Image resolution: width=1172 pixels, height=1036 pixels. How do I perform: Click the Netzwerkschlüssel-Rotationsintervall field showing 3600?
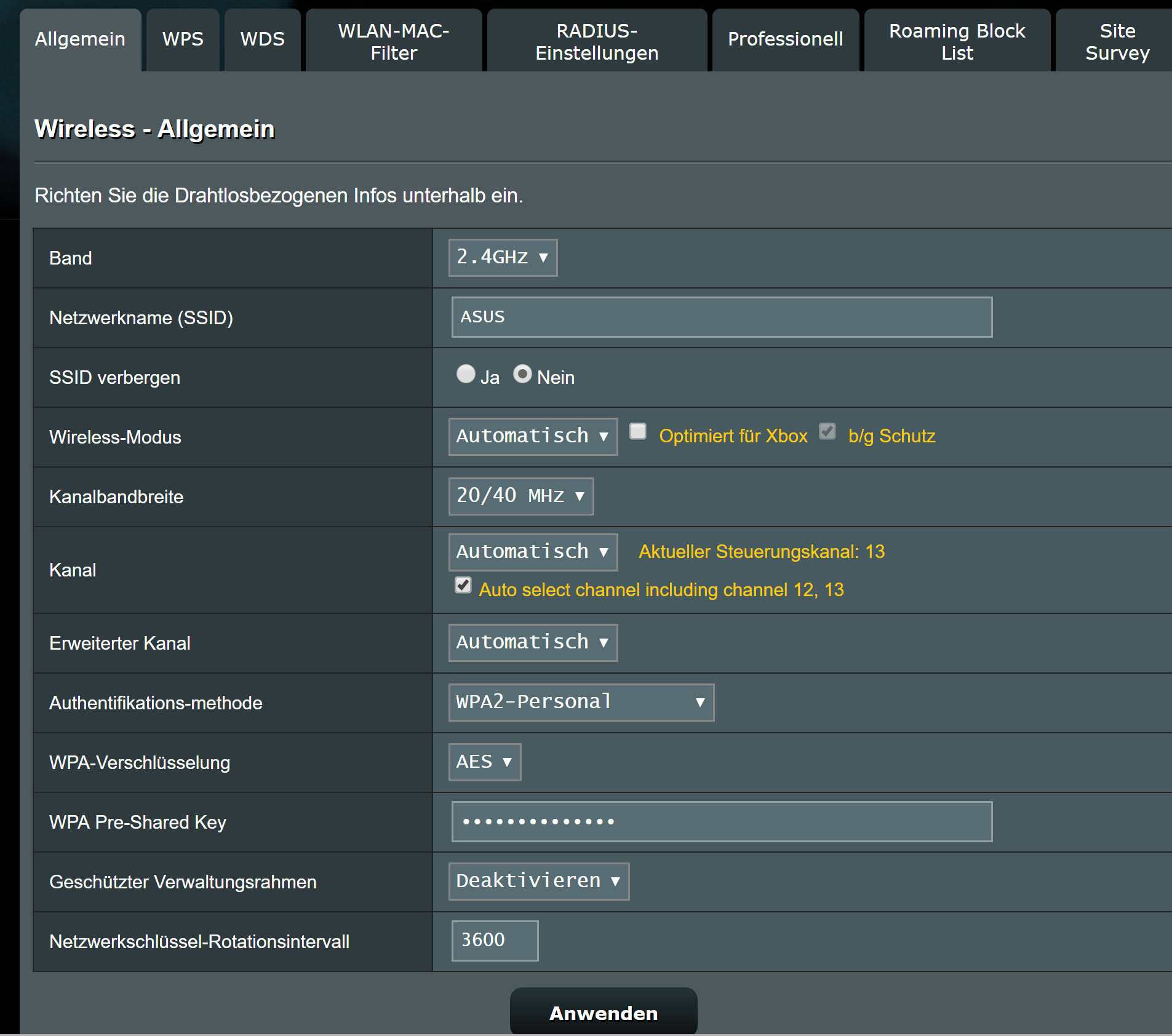click(x=495, y=941)
